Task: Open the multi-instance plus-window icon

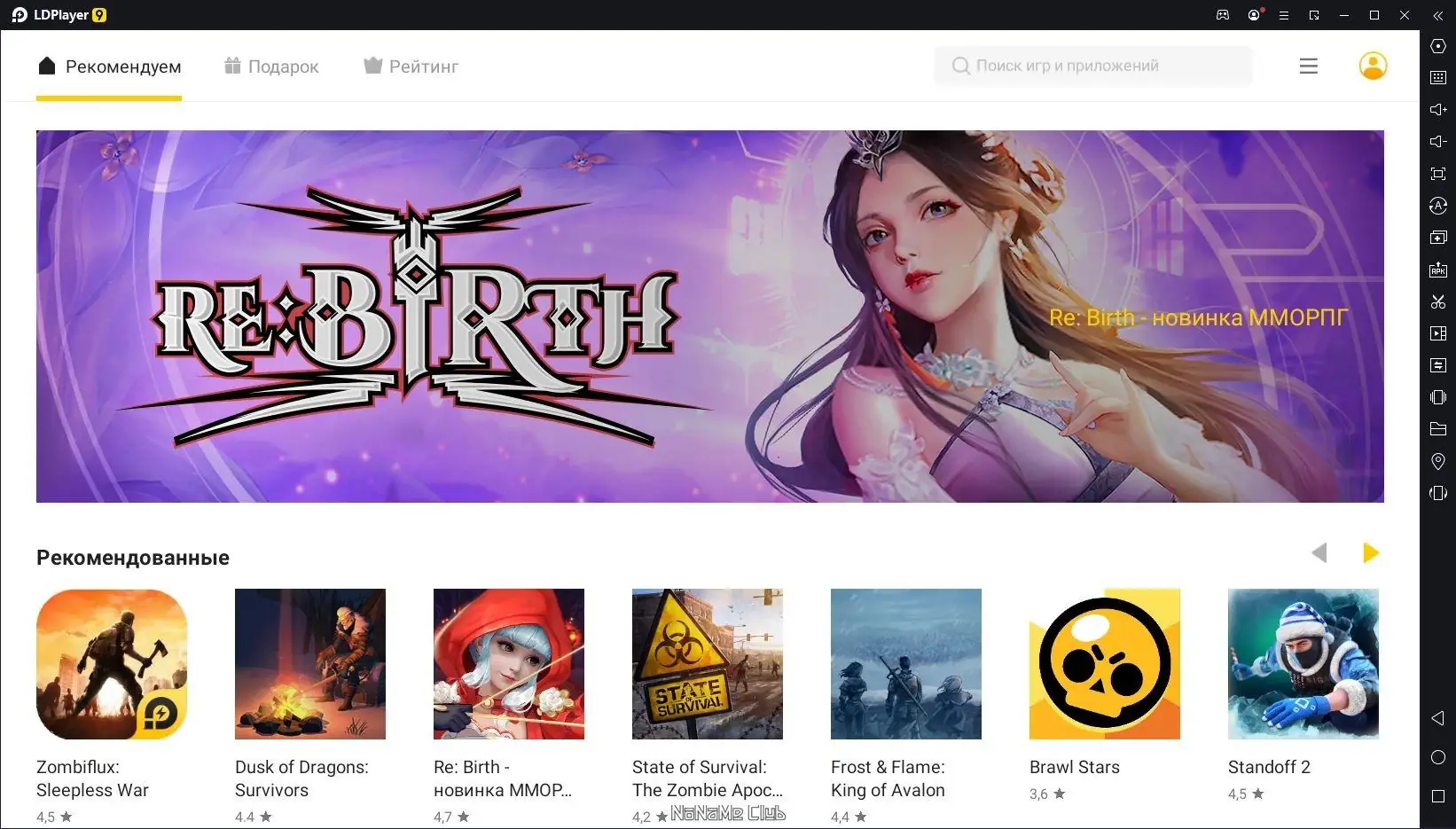Action: 1438,238
